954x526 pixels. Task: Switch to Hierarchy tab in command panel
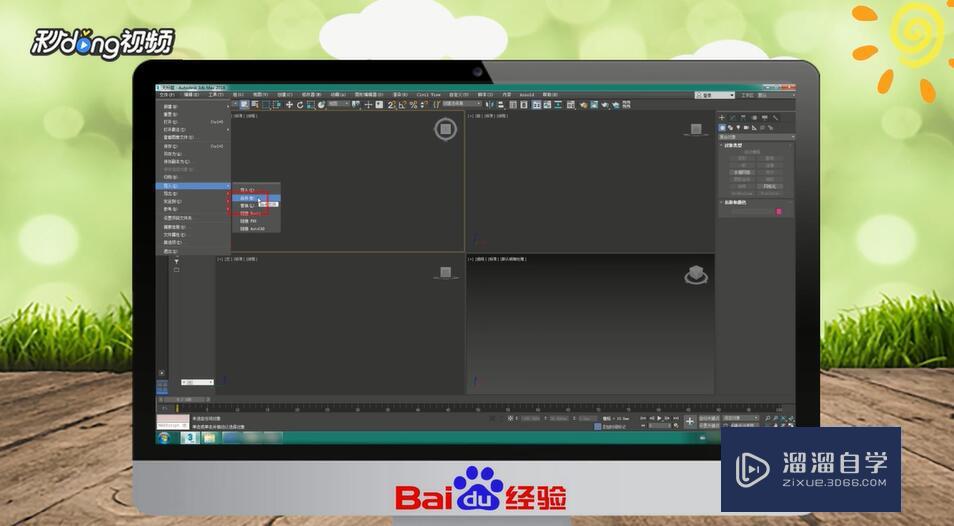click(743, 117)
